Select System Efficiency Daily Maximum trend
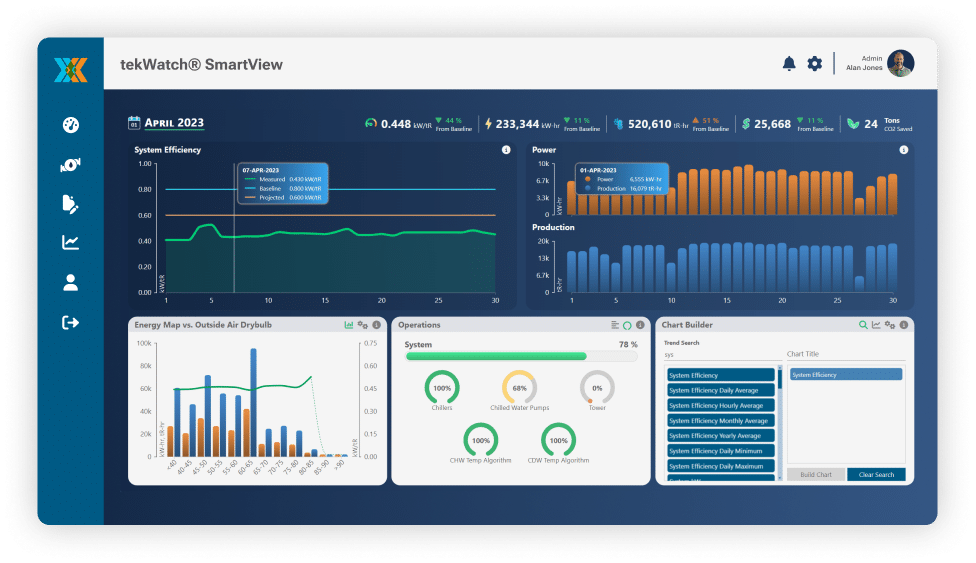Viewport: 976px width, 563px height. point(721,466)
